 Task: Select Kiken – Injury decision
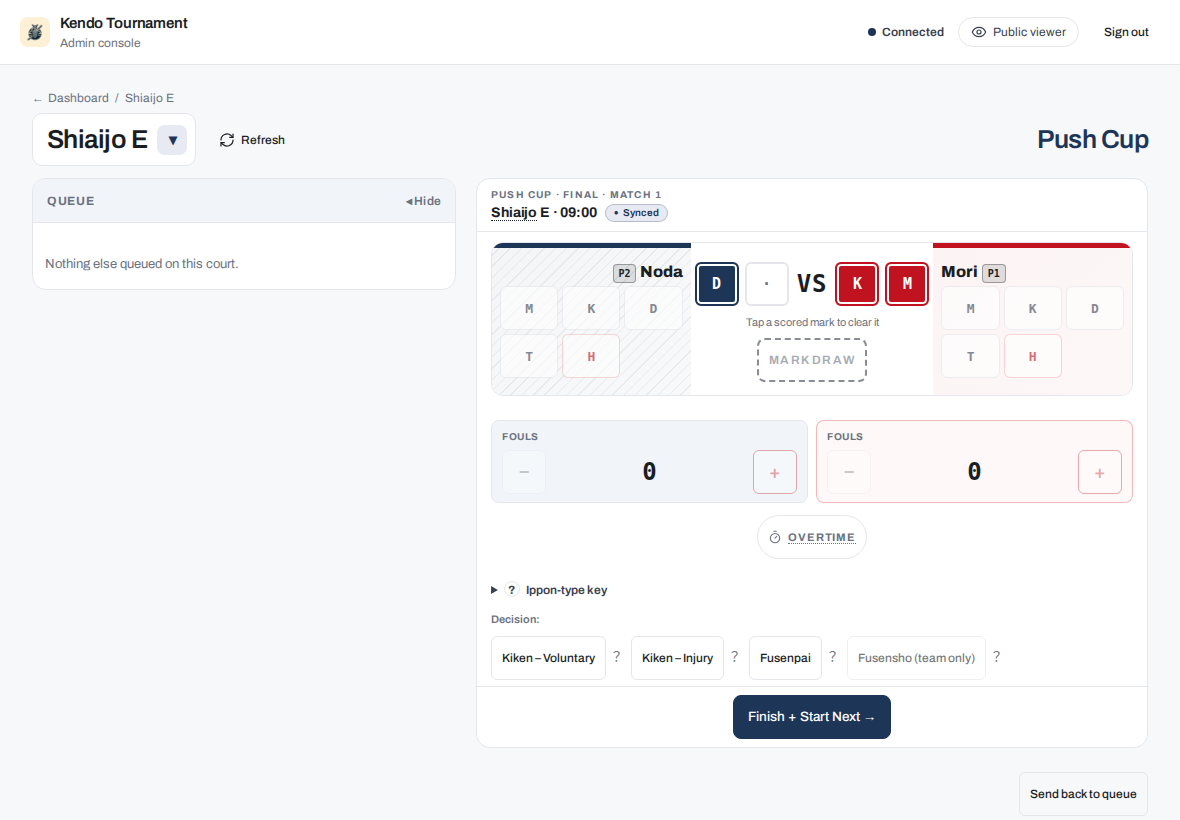click(677, 658)
